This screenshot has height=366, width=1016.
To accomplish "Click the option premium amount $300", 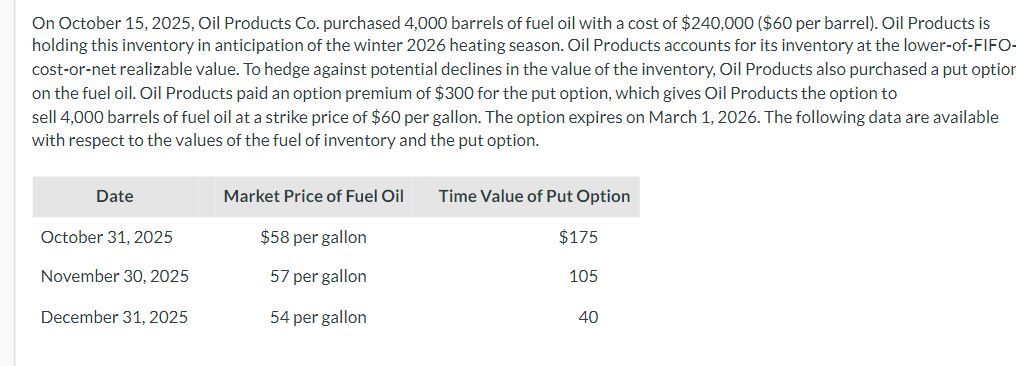I will pyautogui.click(x=448, y=94).
